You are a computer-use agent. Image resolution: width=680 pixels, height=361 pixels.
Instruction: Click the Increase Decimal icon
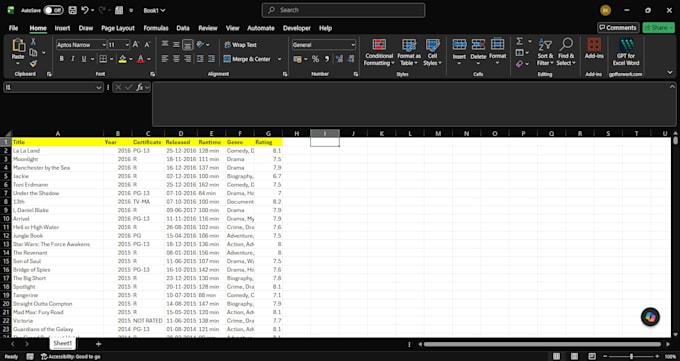pos(339,59)
